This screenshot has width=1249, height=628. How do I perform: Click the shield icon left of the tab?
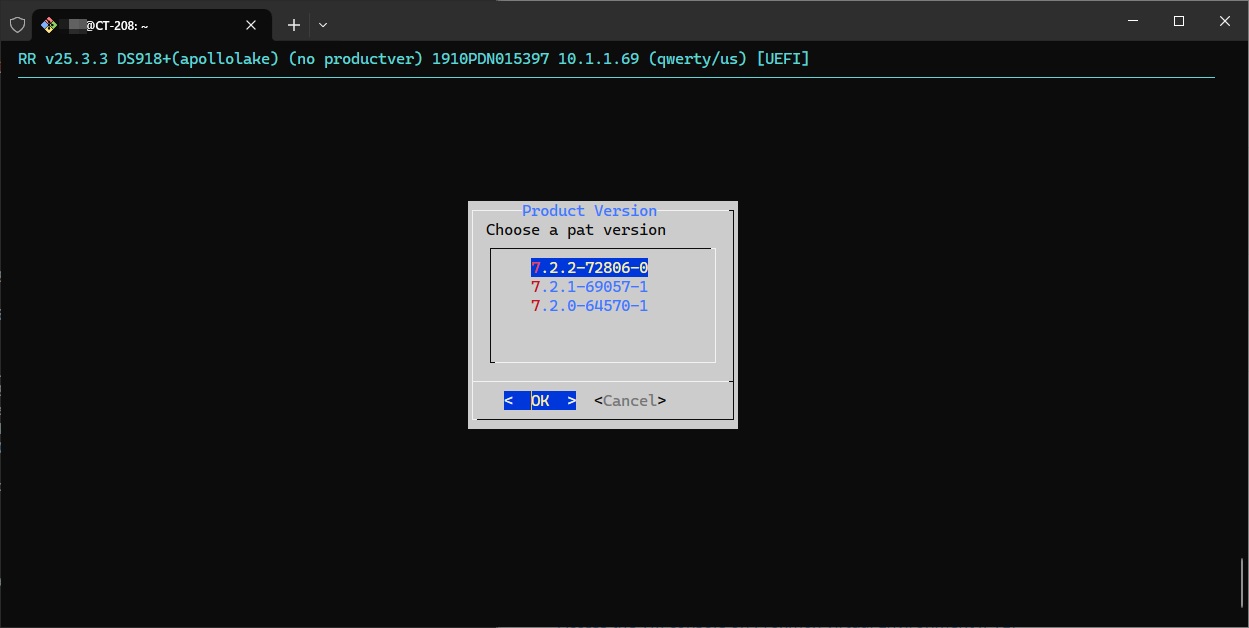coord(17,25)
